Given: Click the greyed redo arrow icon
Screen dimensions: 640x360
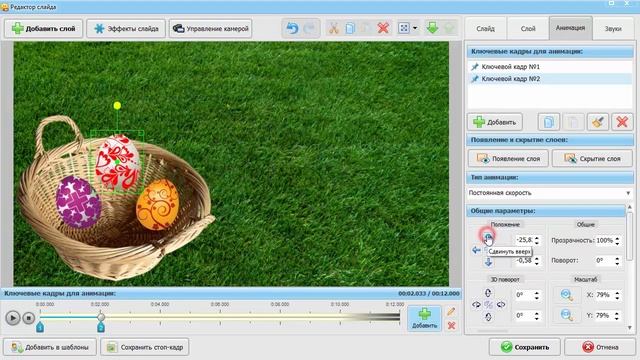Looking at the screenshot, I should [x=310, y=28].
